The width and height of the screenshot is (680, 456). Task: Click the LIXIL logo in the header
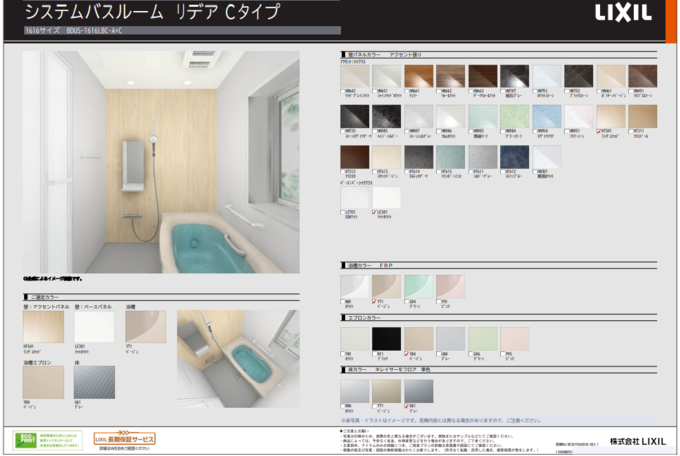click(x=623, y=13)
